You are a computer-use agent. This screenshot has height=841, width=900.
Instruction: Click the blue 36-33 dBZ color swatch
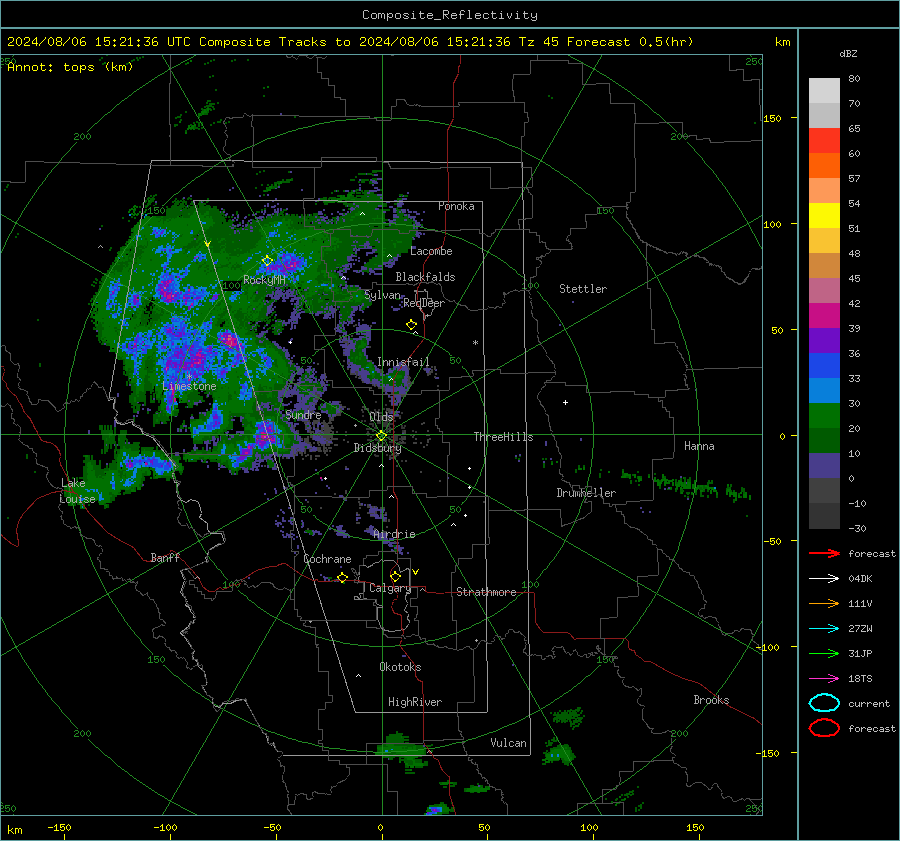coord(824,366)
